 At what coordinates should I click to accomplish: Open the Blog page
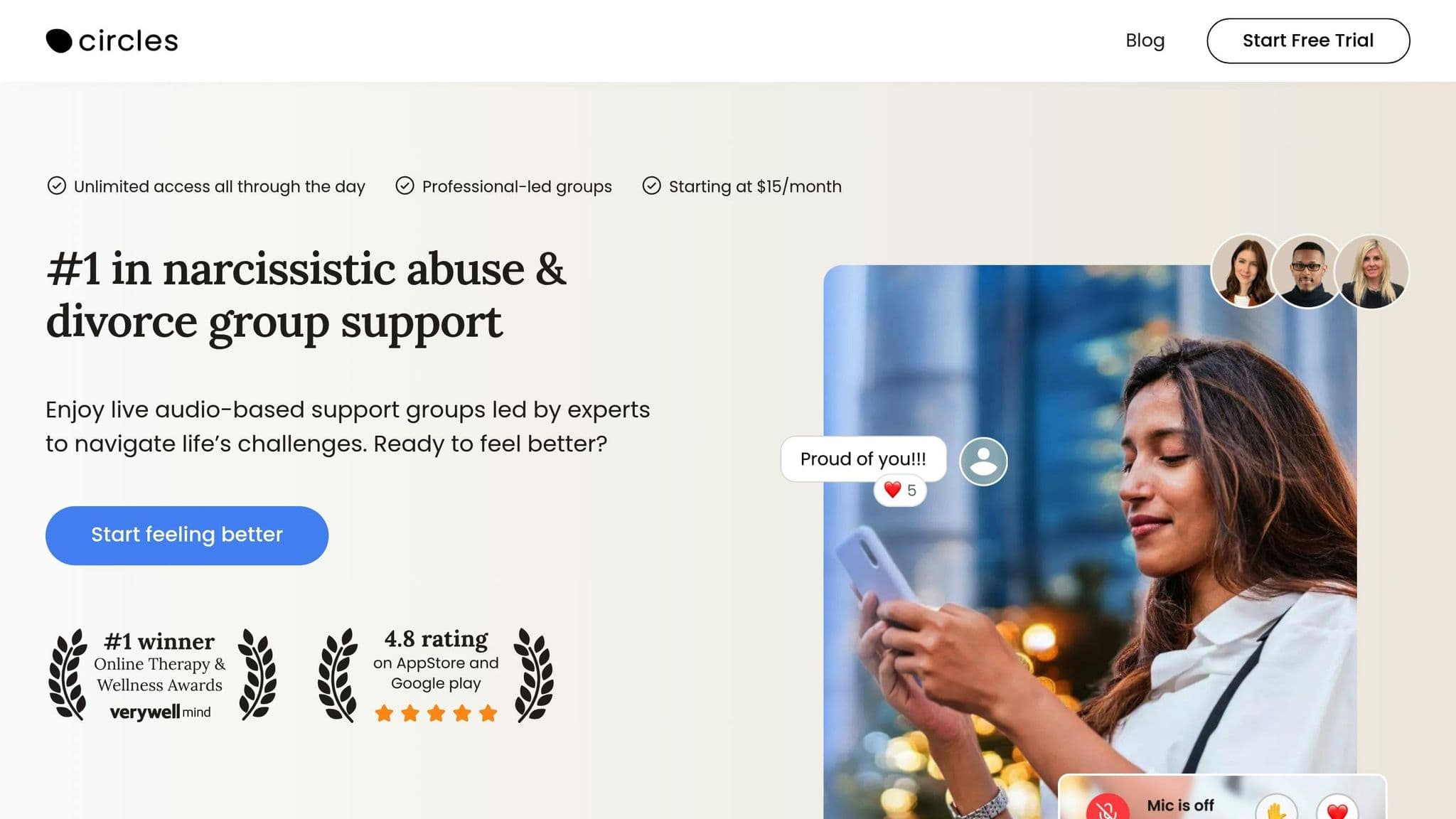(x=1145, y=41)
